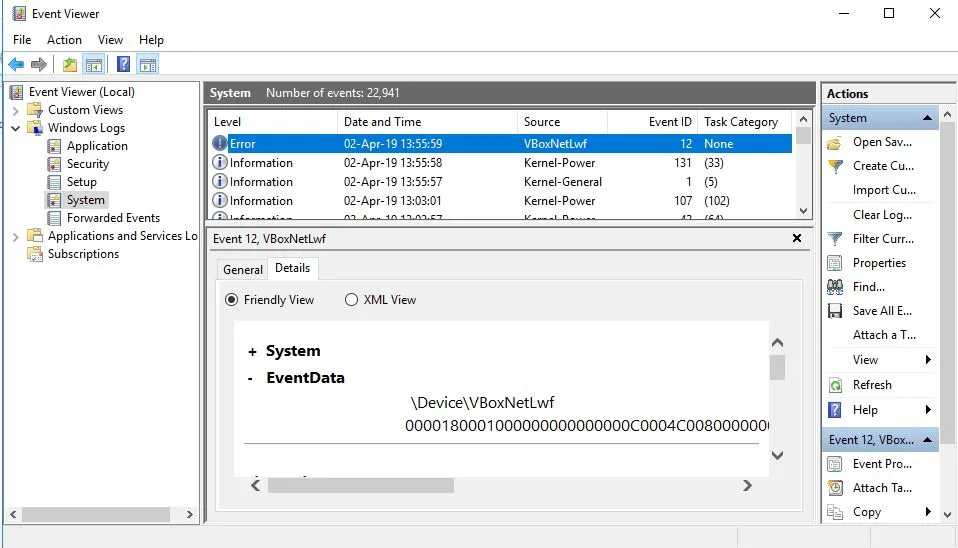Click the Filter Current Log funnel icon
This screenshot has width=958, height=548.
pyautogui.click(x=835, y=239)
